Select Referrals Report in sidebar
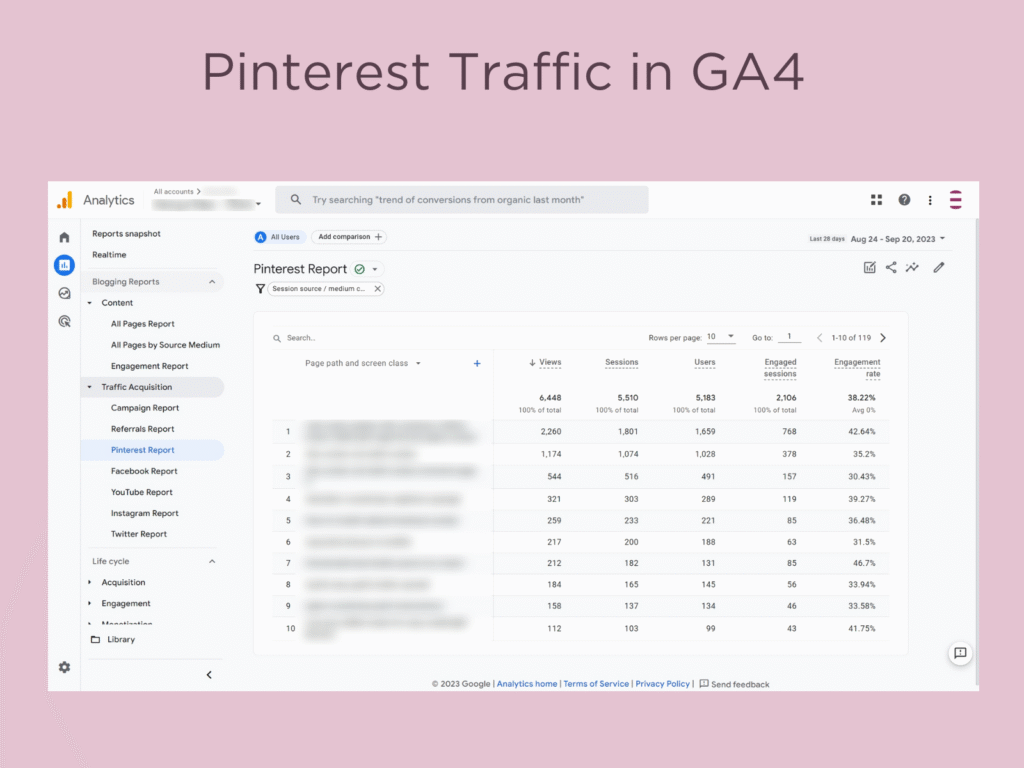Screen dimensions: 1024x768 142,429
